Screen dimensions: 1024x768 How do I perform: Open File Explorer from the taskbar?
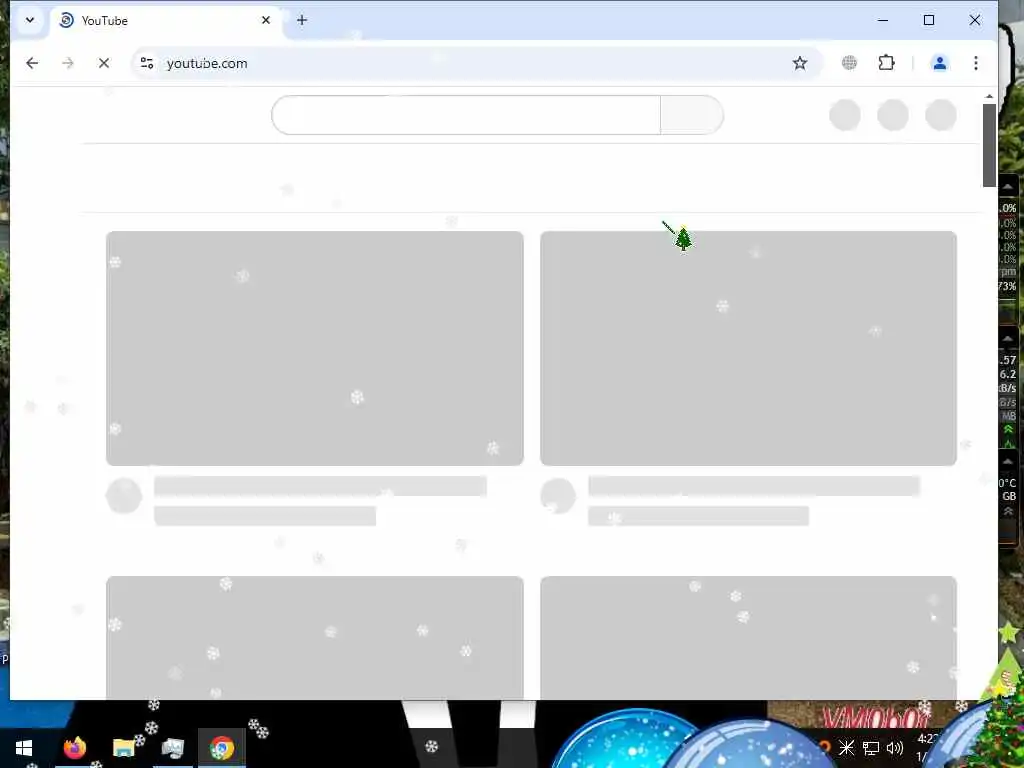point(123,748)
